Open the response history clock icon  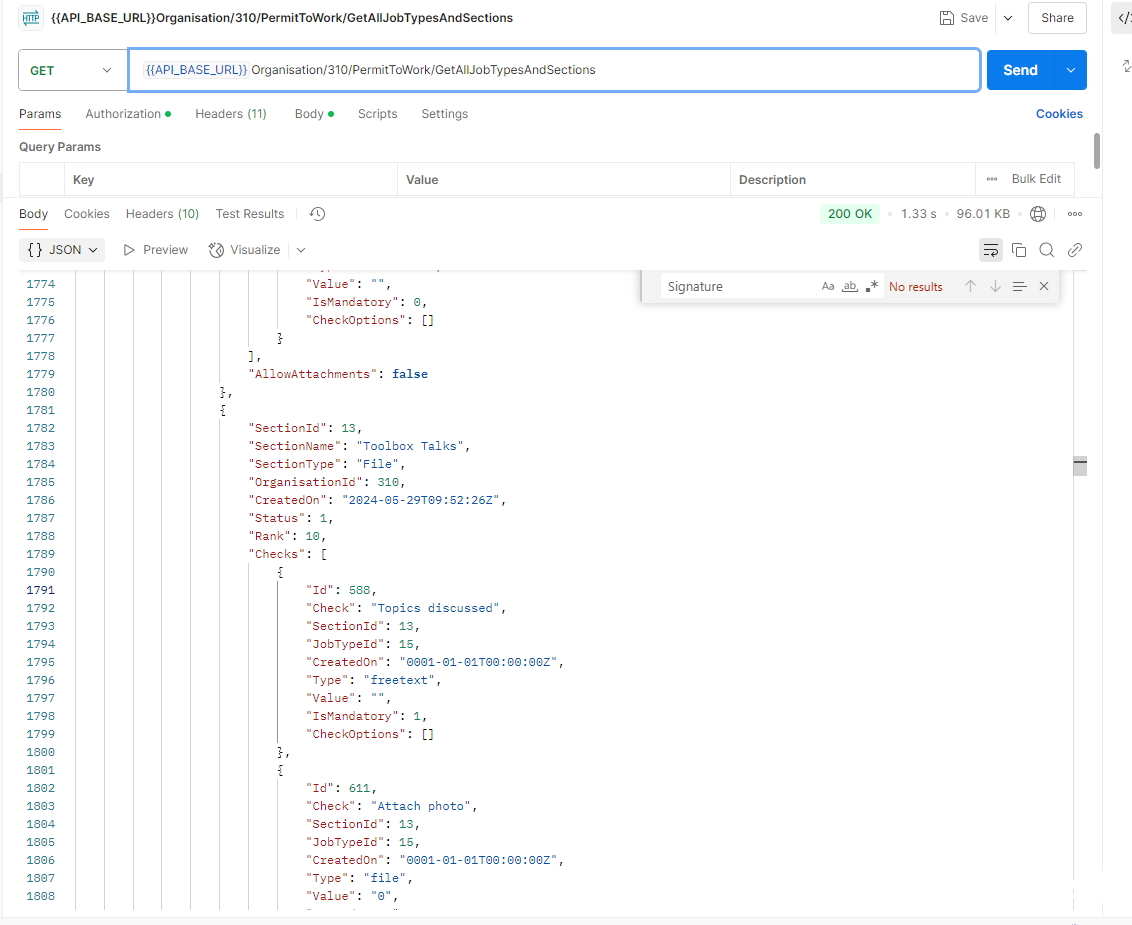tap(318, 214)
